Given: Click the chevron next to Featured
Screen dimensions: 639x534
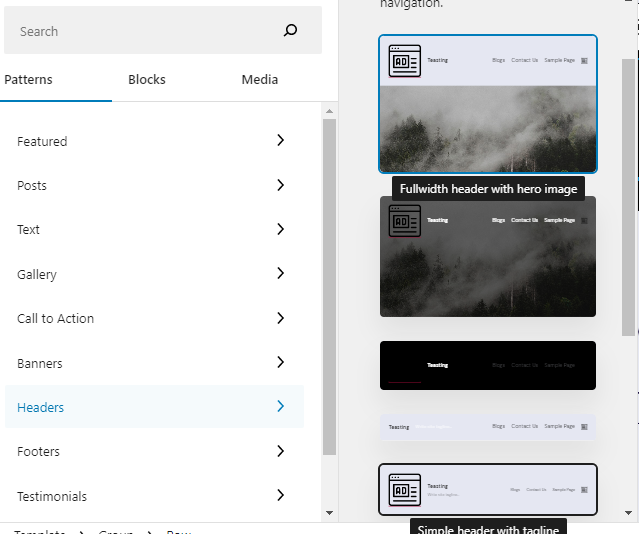Looking at the screenshot, I should 280,140.
